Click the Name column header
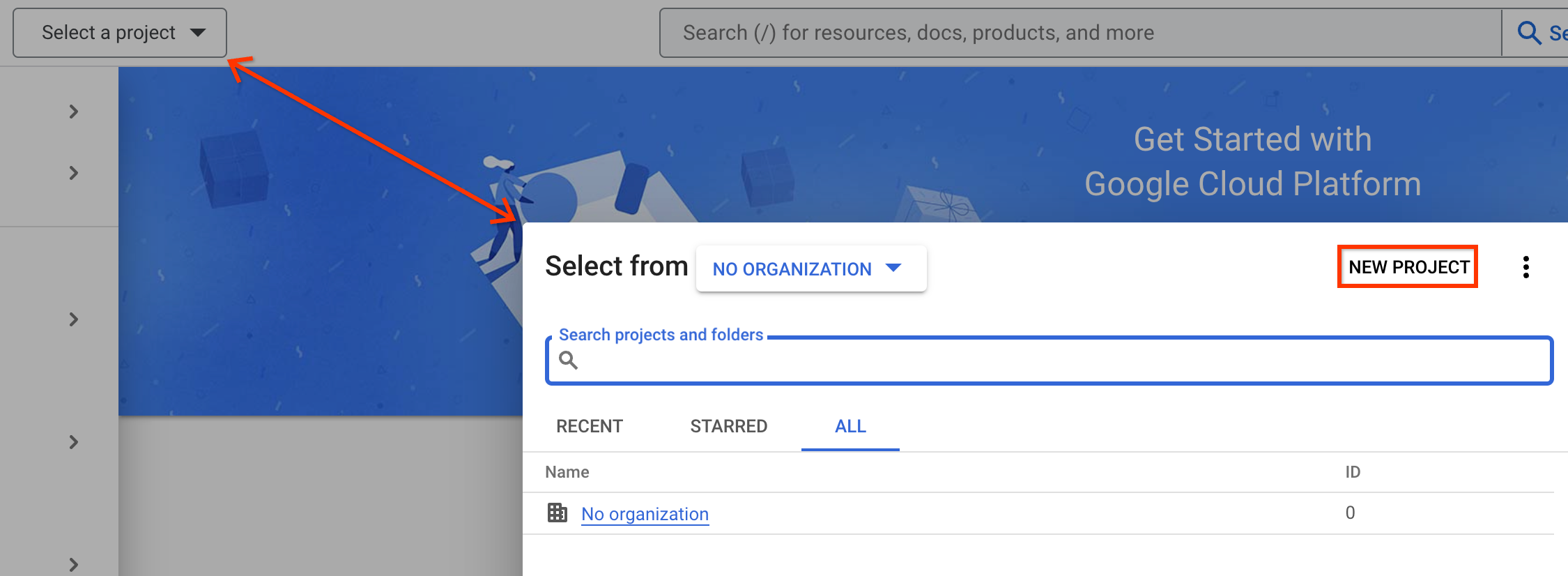The image size is (1568, 576). [x=567, y=472]
